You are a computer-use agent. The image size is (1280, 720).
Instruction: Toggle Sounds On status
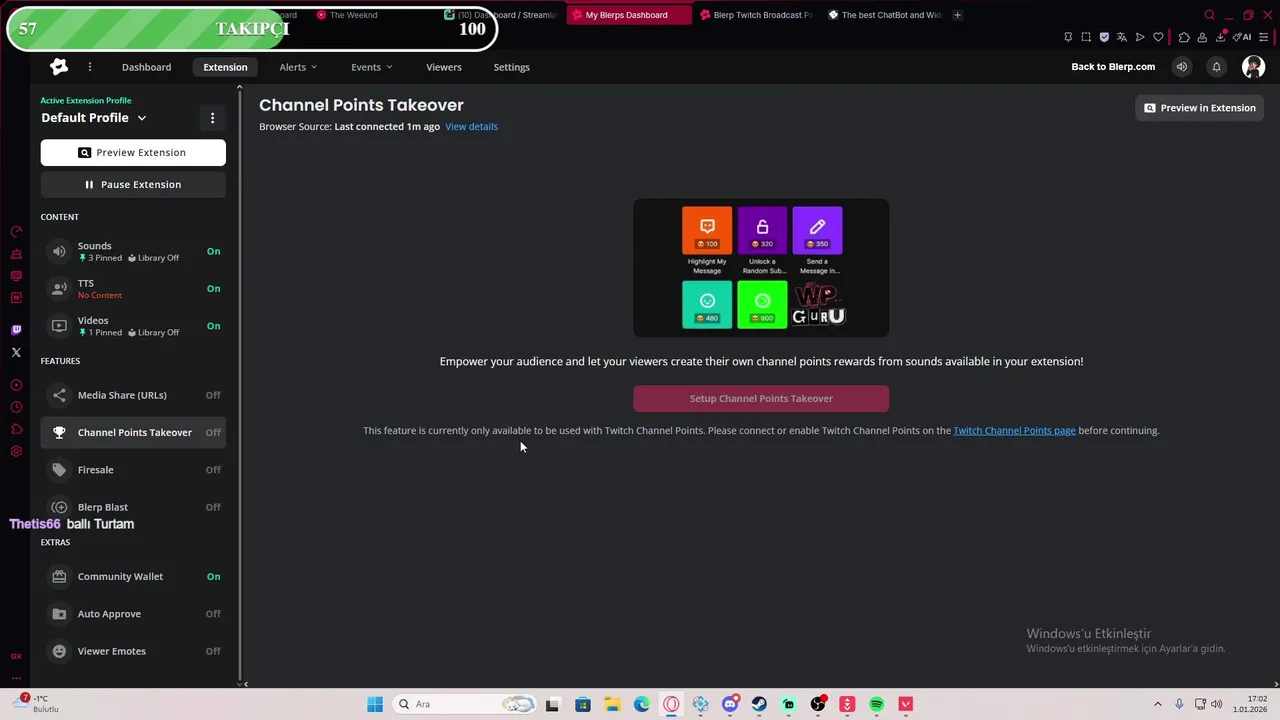[213, 251]
